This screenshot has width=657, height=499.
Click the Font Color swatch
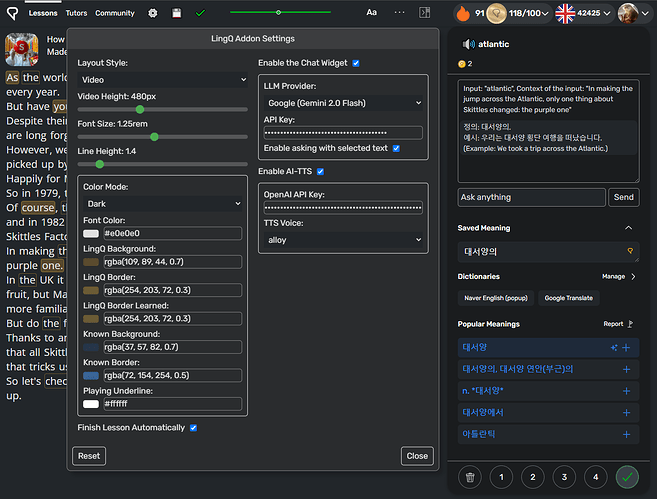[91, 233]
